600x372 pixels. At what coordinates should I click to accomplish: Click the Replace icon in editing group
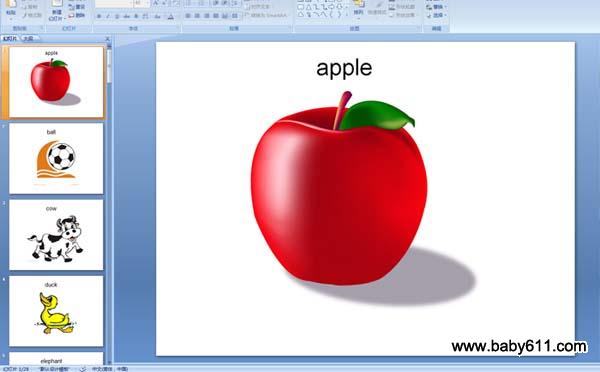point(436,7)
